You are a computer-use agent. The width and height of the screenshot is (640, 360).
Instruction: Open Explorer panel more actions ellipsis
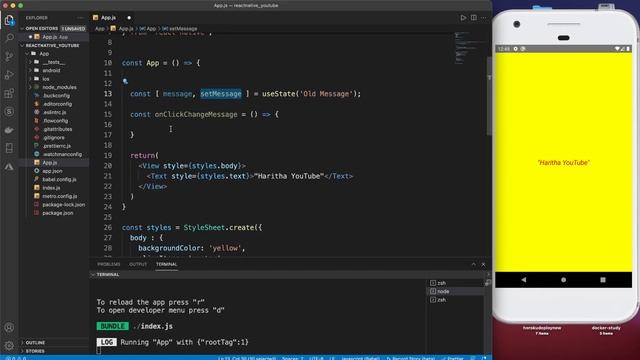(x=80, y=18)
